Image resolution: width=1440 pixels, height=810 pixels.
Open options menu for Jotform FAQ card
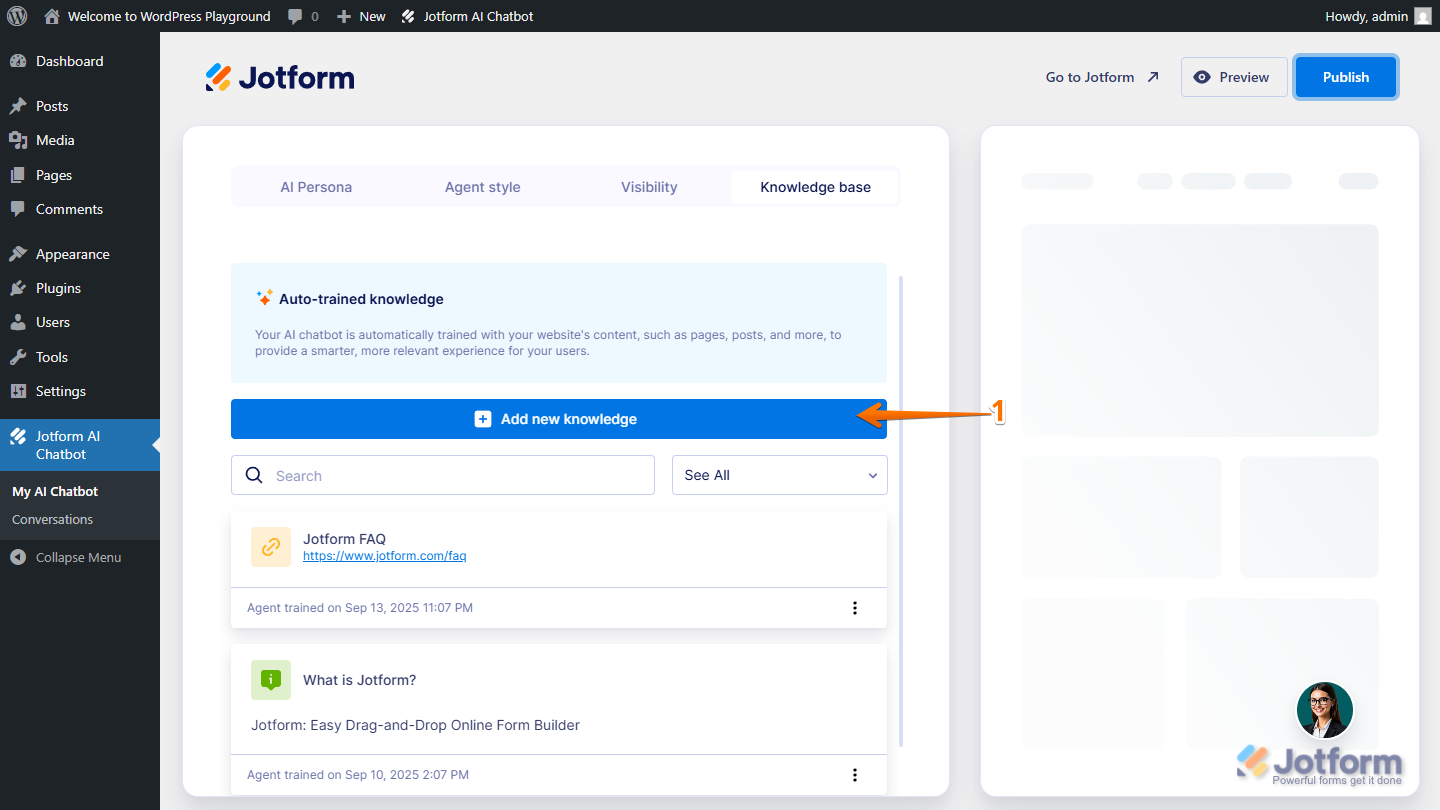855,608
